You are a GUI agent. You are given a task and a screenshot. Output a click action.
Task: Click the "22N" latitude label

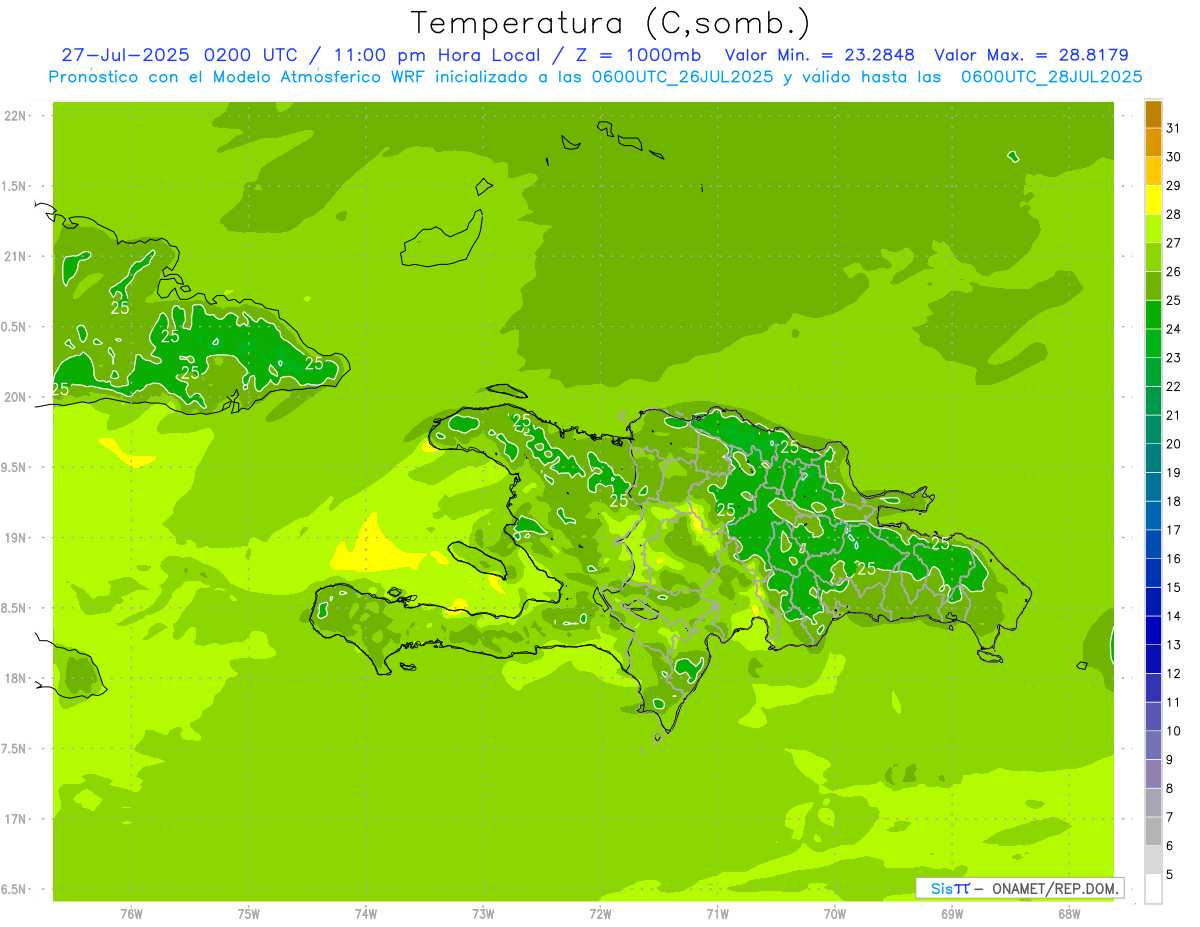16,115
